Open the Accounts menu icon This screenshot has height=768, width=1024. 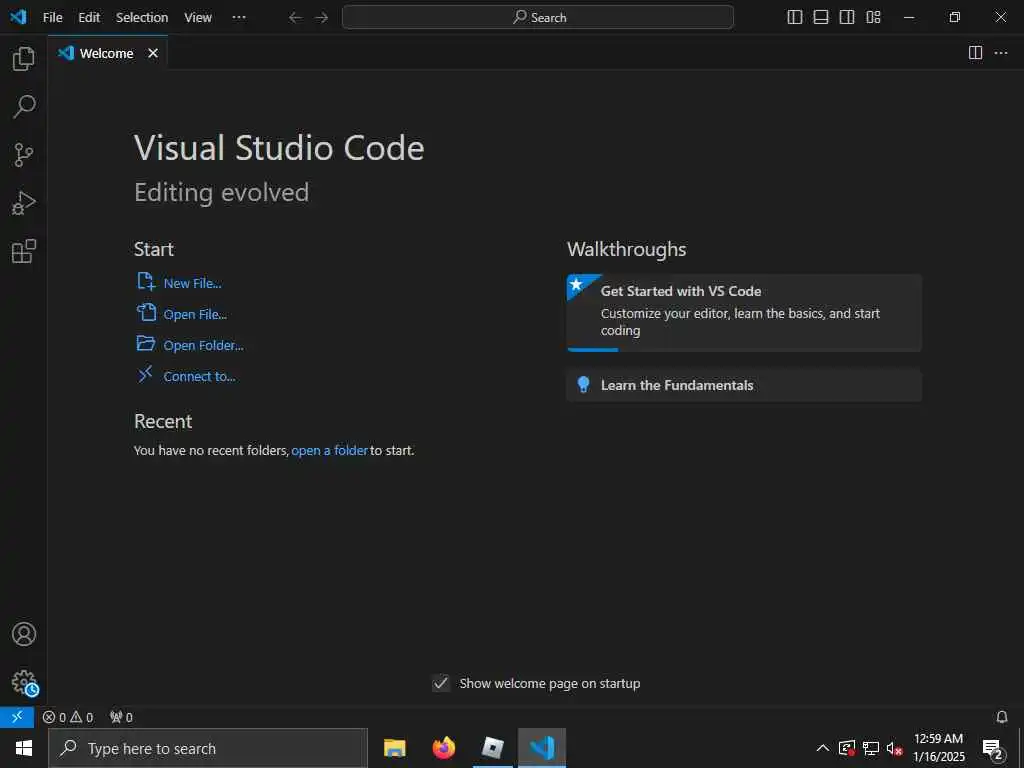[x=24, y=634]
